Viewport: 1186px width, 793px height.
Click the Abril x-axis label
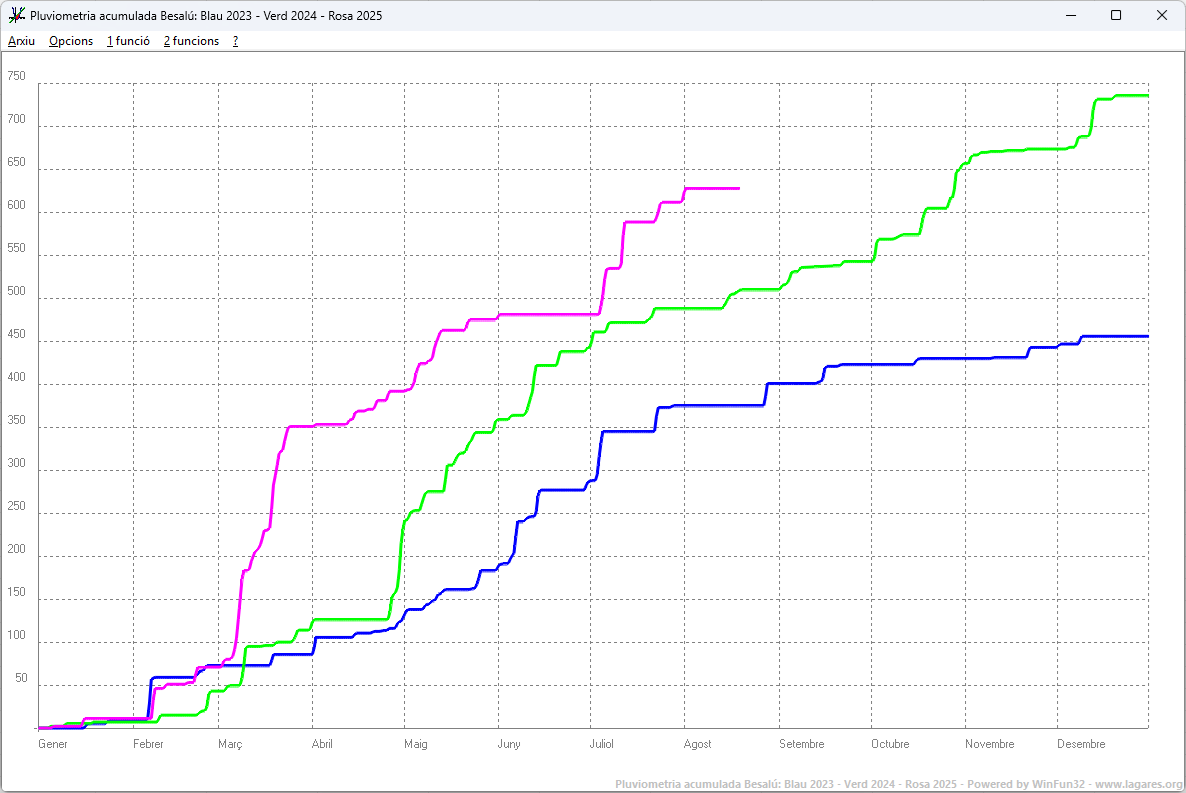(322, 744)
